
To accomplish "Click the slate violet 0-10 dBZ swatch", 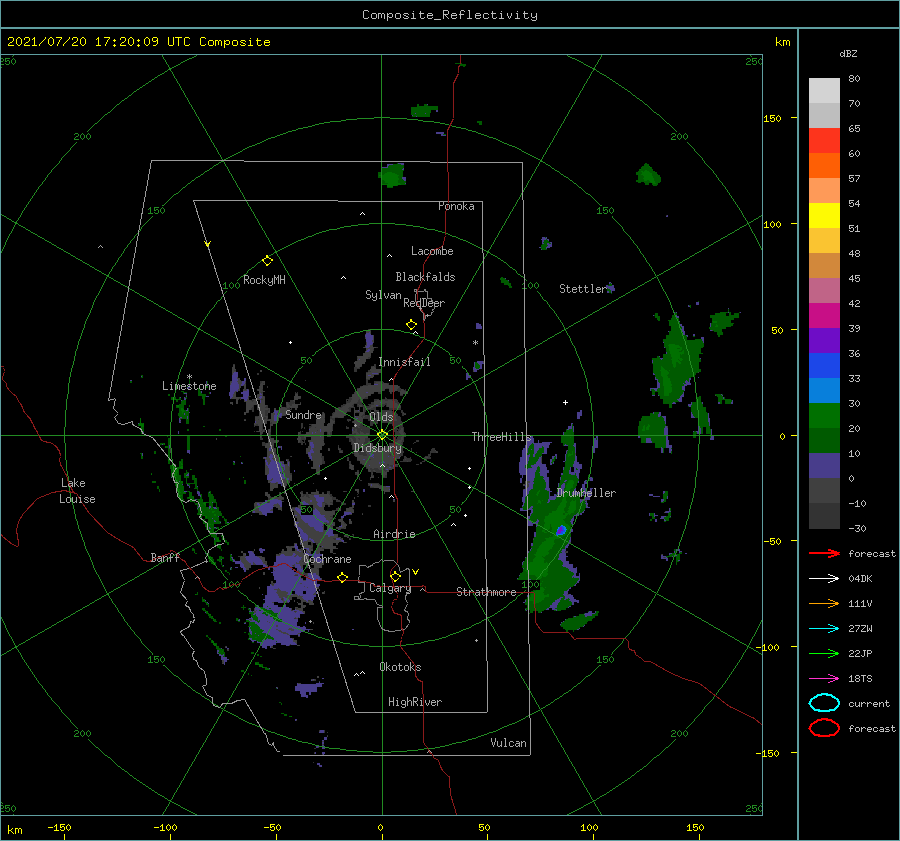I will point(824,466).
